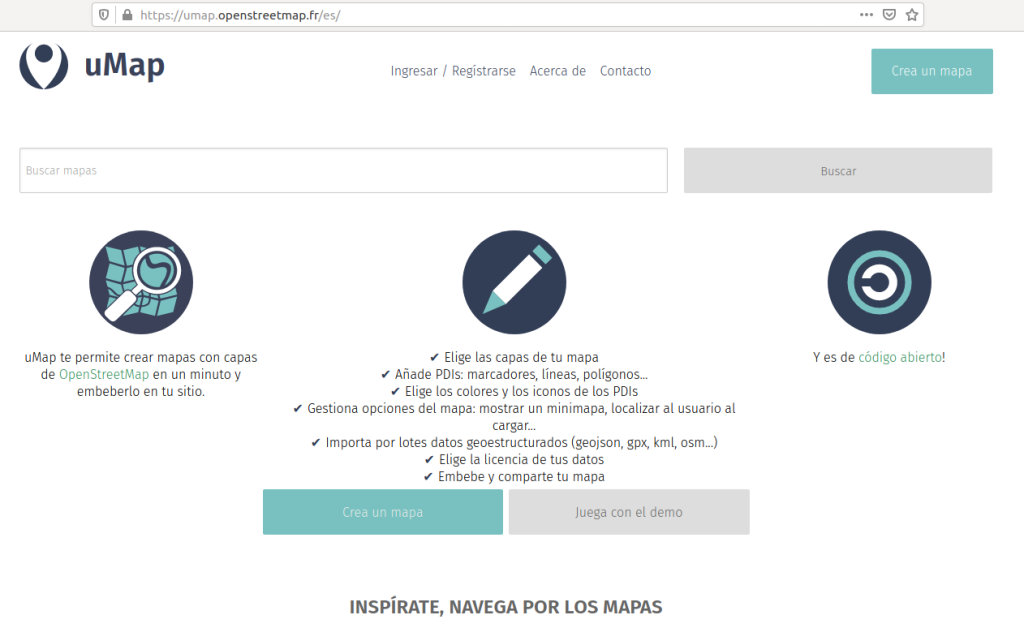Screen dimensions: 1024x628
Task: Open the Acerca de page
Action: (x=558, y=71)
